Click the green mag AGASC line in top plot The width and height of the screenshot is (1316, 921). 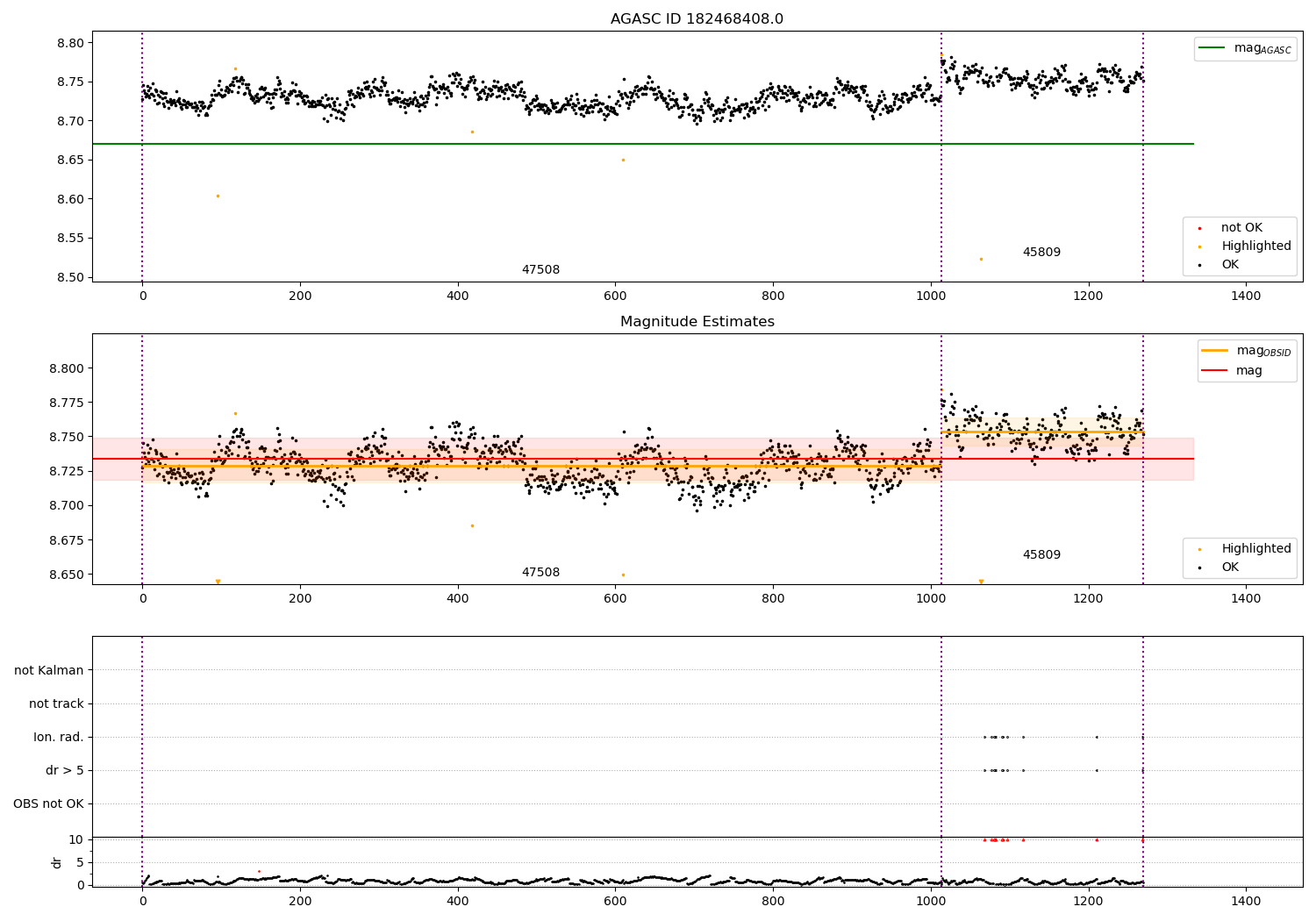pyautogui.click(x=643, y=144)
